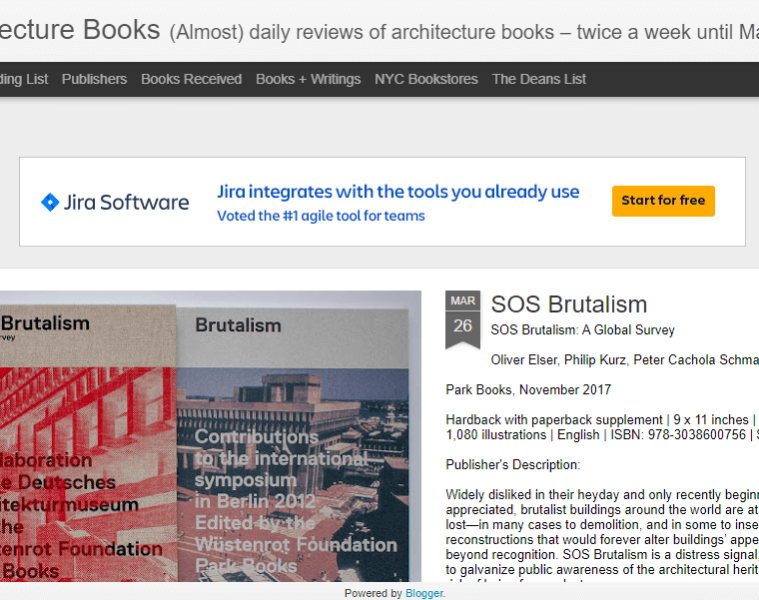Open the Publishers navigation item
759x600 pixels.
tap(94, 79)
